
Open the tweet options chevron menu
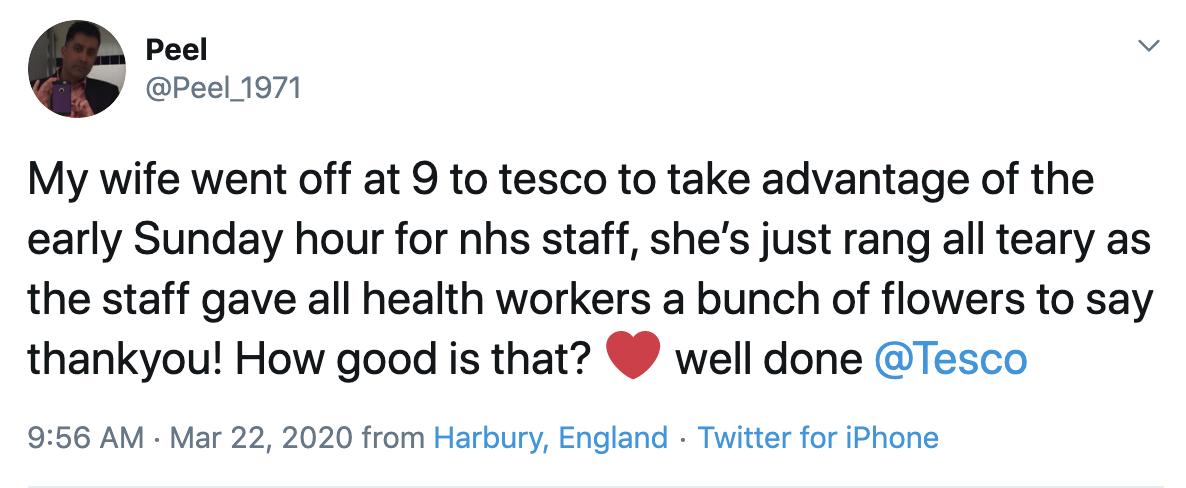pos(1149,46)
